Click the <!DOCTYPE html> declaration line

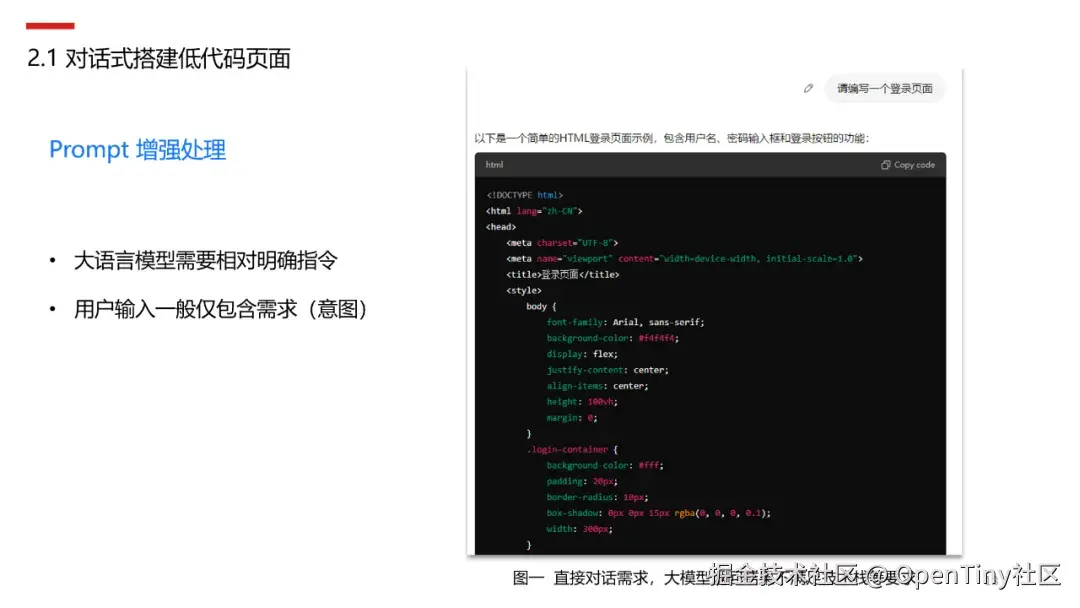[523, 194]
